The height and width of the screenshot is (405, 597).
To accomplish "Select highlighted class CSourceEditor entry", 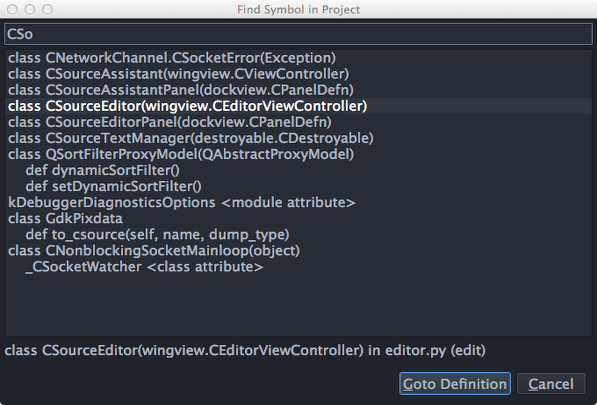I will click(298, 106).
